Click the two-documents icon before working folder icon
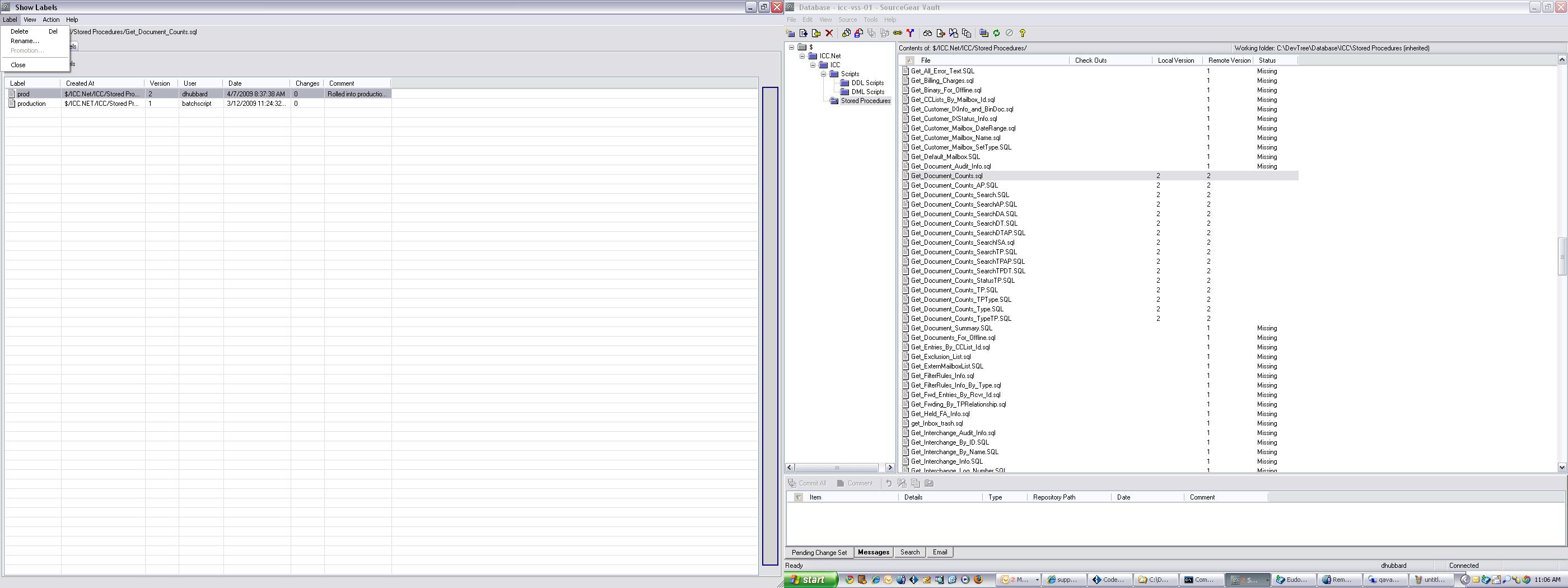 [x=967, y=34]
